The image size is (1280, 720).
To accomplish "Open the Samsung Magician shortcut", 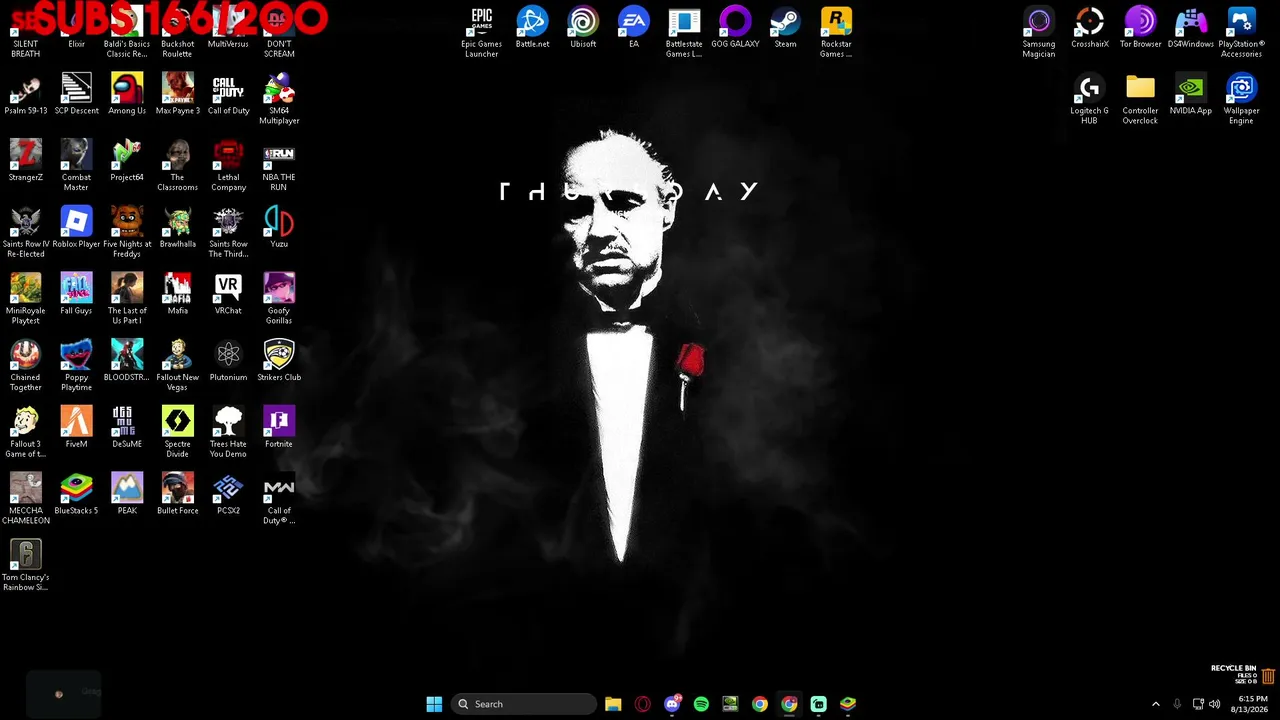I will pyautogui.click(x=1039, y=32).
